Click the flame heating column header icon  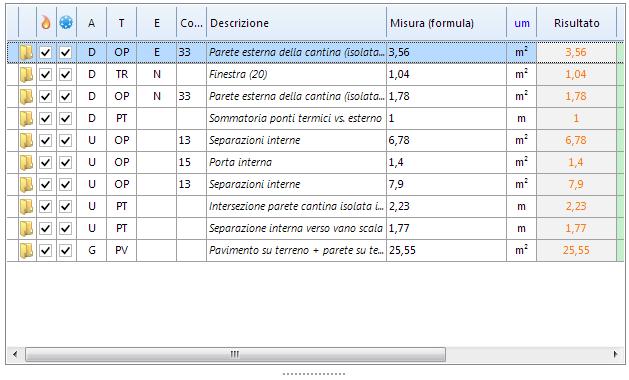click(x=46, y=22)
